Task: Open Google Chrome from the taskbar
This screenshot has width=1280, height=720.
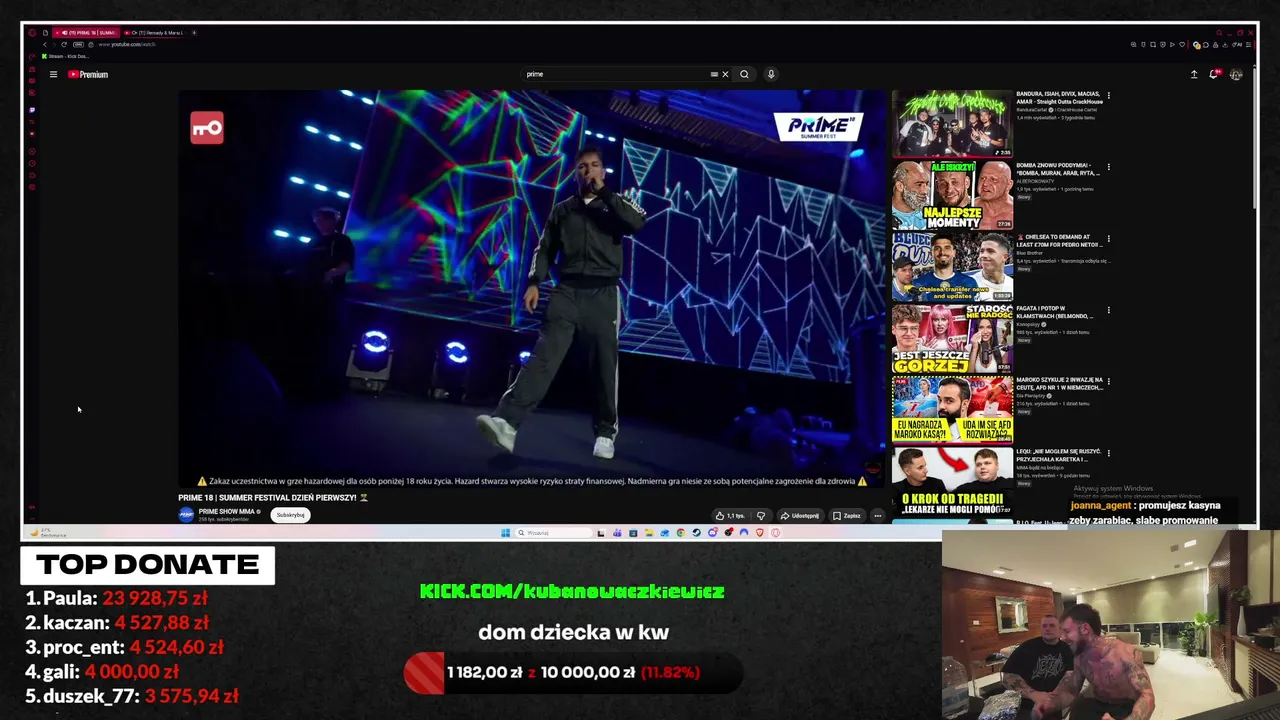Action: 680,533
